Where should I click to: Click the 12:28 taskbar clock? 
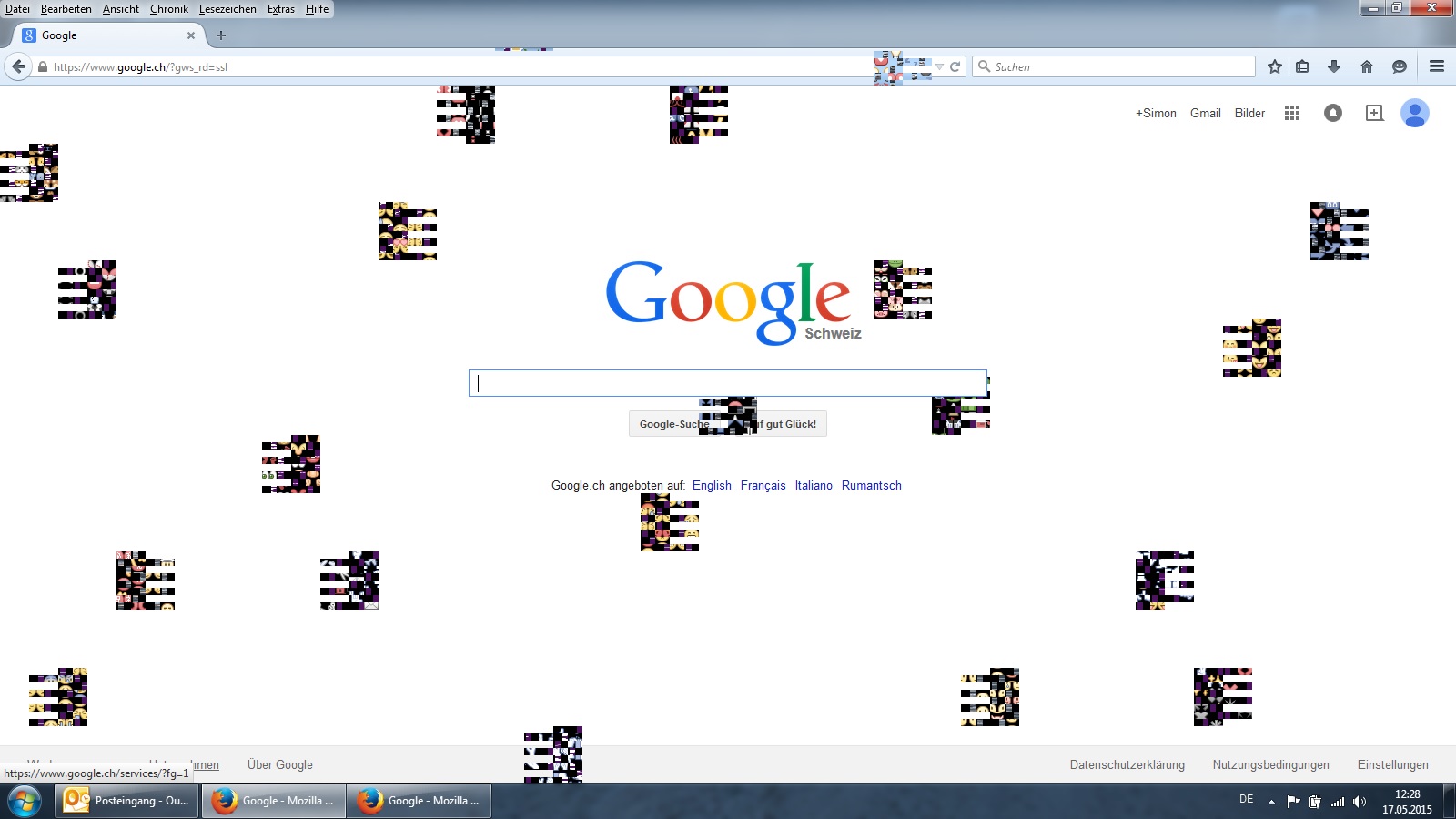[x=1407, y=802]
